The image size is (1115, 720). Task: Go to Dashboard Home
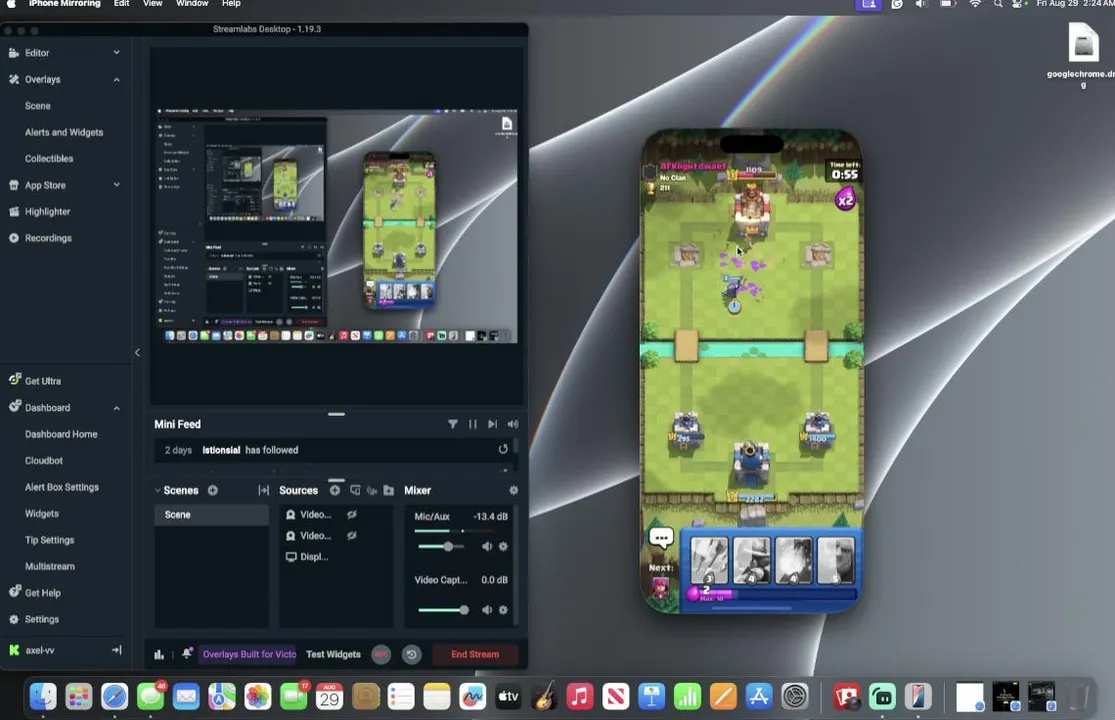point(61,434)
